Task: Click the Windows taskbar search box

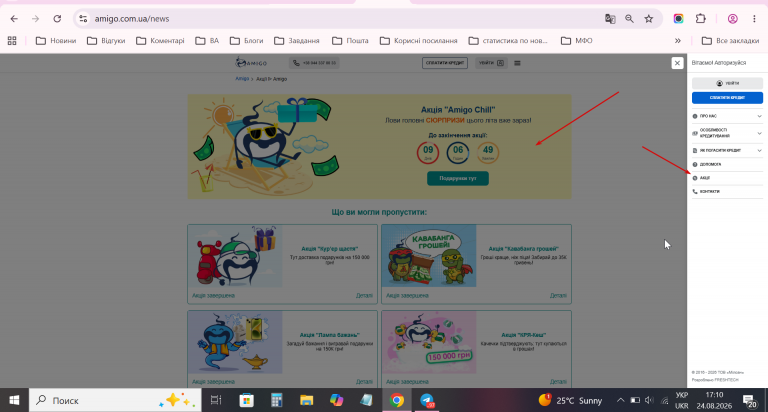Action: pyautogui.click(x=115, y=400)
